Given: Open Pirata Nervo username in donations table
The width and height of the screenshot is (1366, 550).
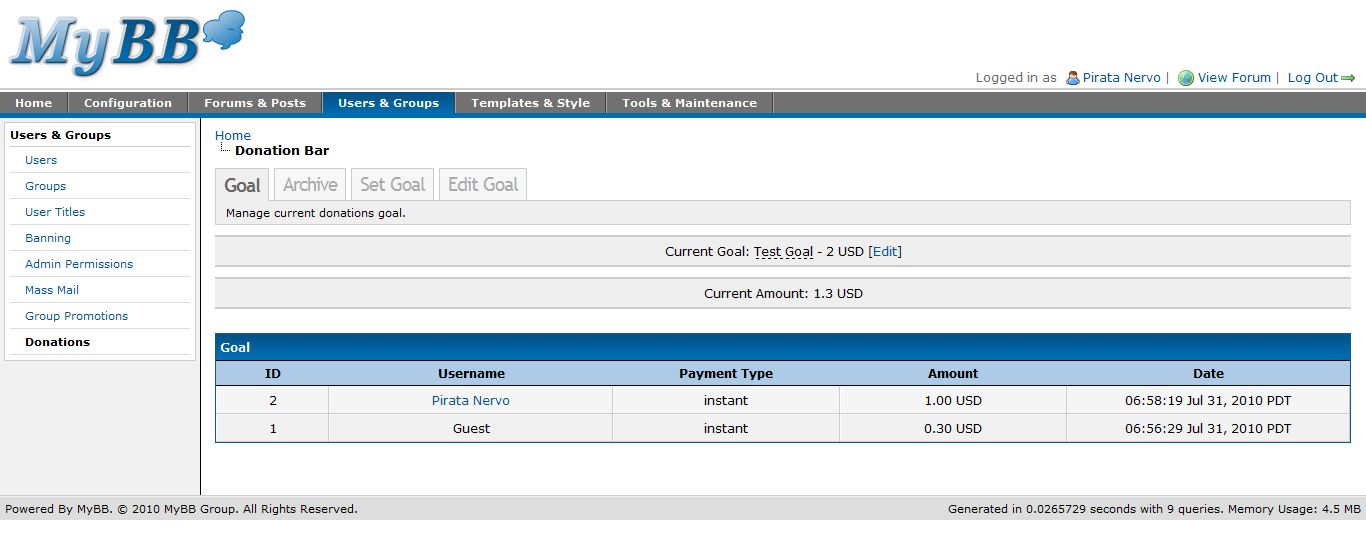Looking at the screenshot, I should (471, 401).
